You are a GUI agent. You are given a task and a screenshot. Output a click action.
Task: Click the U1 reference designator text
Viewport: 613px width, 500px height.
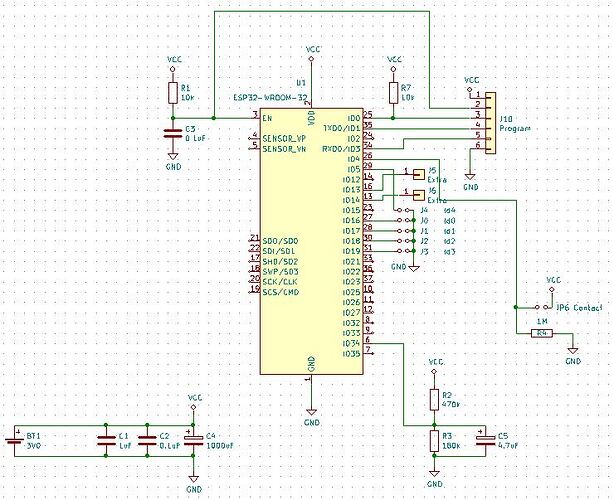coord(301,83)
